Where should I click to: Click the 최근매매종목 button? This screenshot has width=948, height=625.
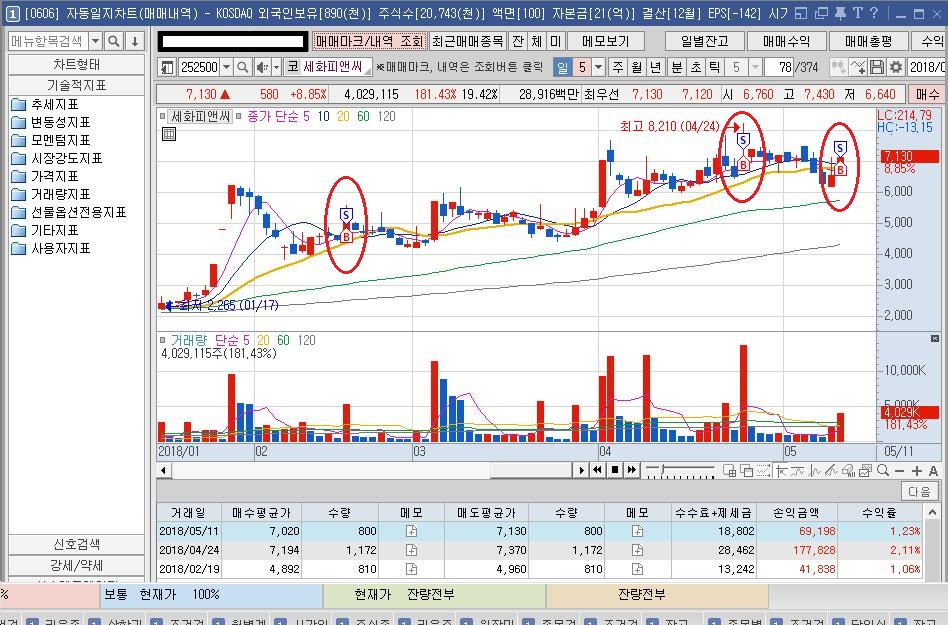point(468,41)
